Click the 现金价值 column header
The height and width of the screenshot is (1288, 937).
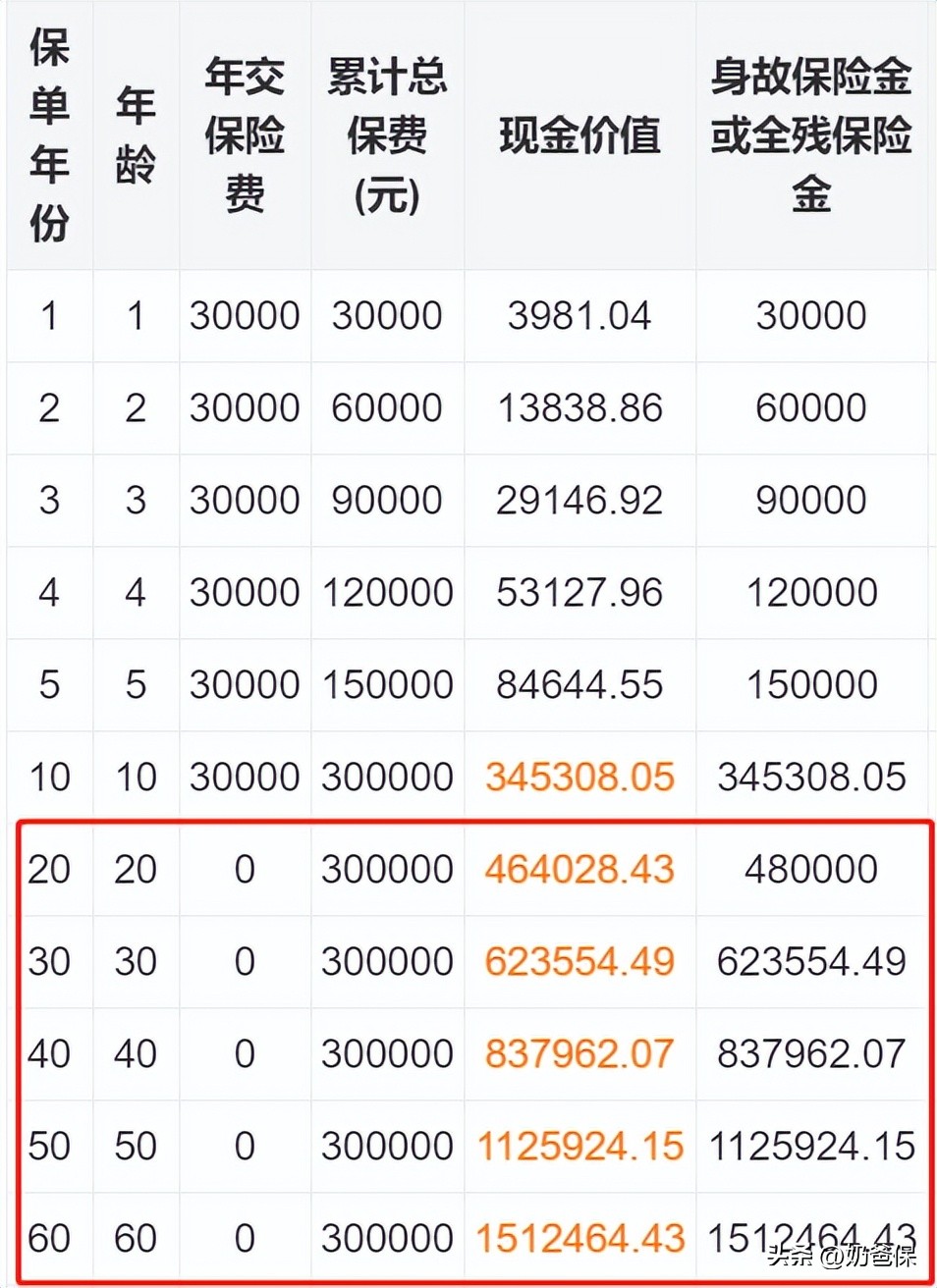click(579, 137)
